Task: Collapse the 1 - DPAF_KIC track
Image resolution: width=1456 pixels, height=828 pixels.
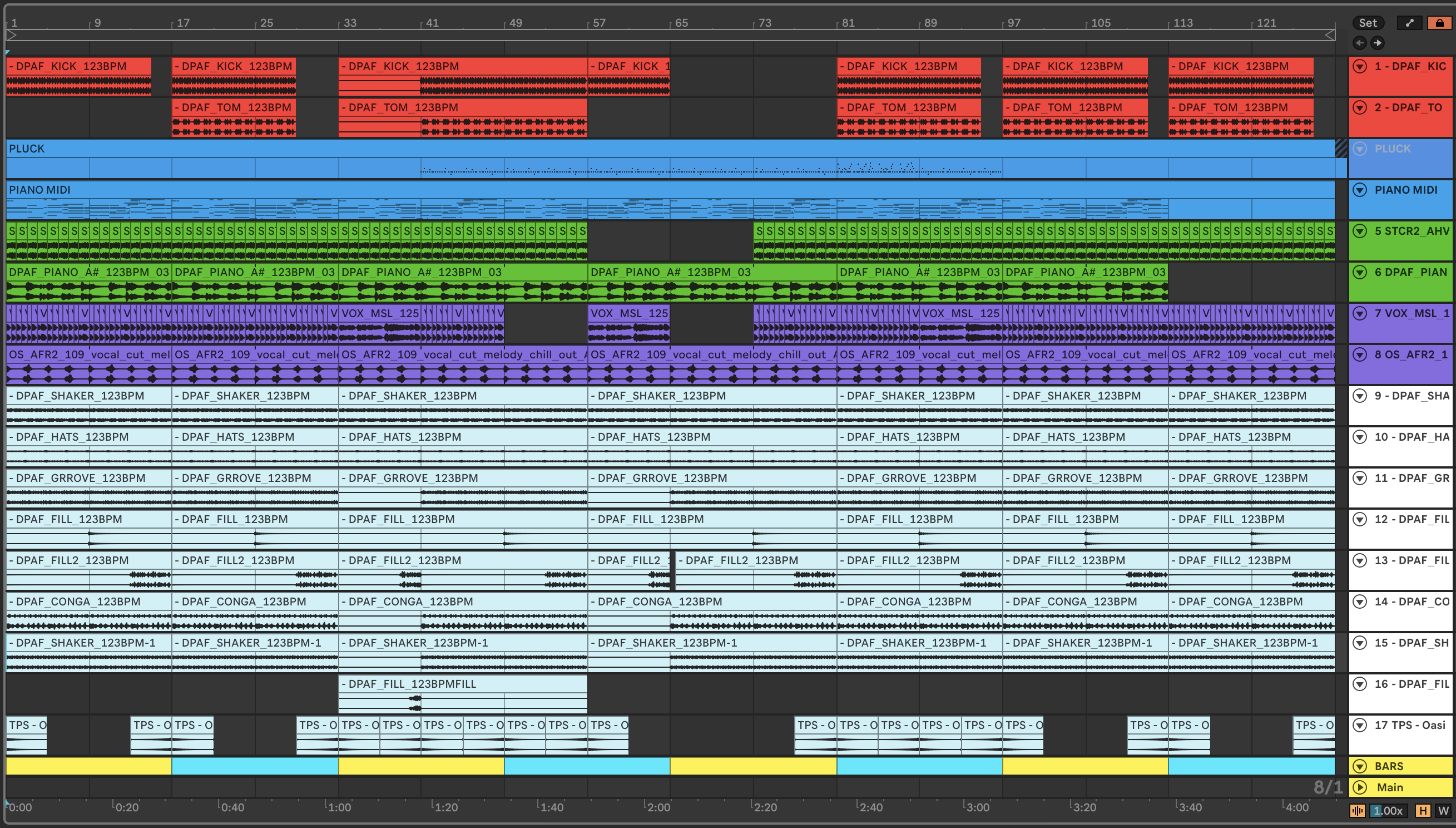Action: (x=1360, y=67)
